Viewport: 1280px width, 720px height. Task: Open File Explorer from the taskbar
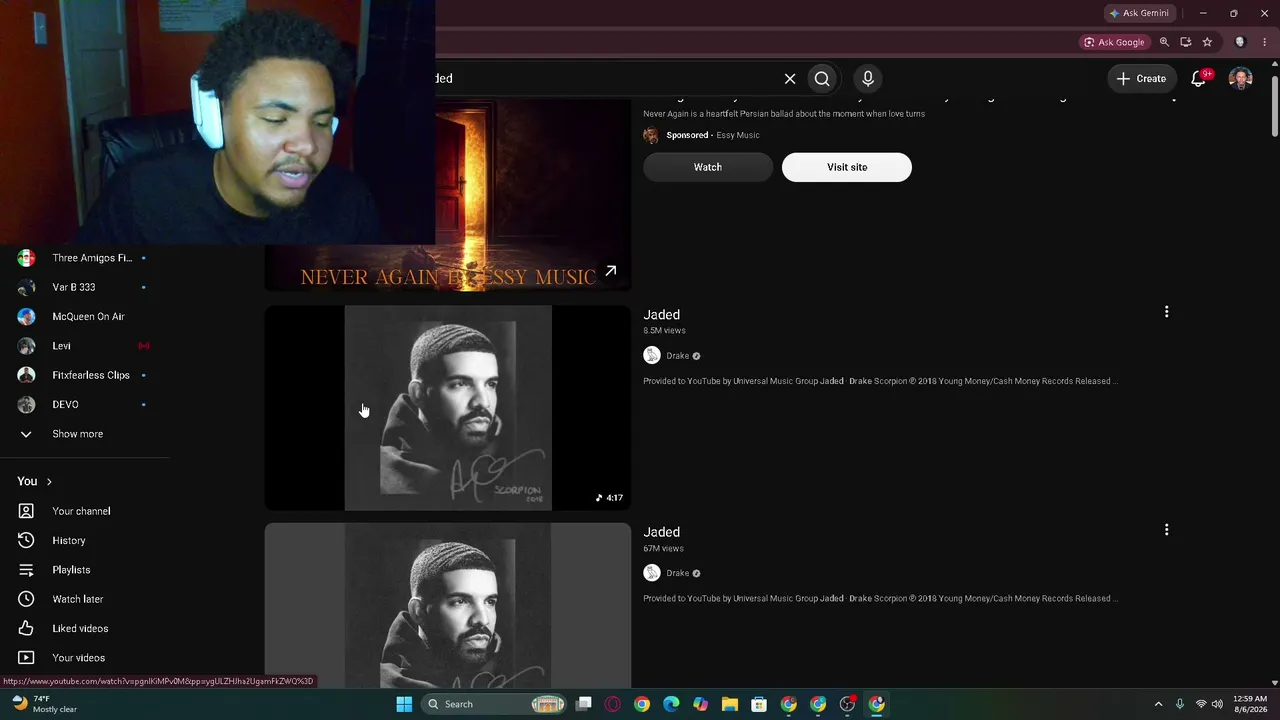point(730,704)
